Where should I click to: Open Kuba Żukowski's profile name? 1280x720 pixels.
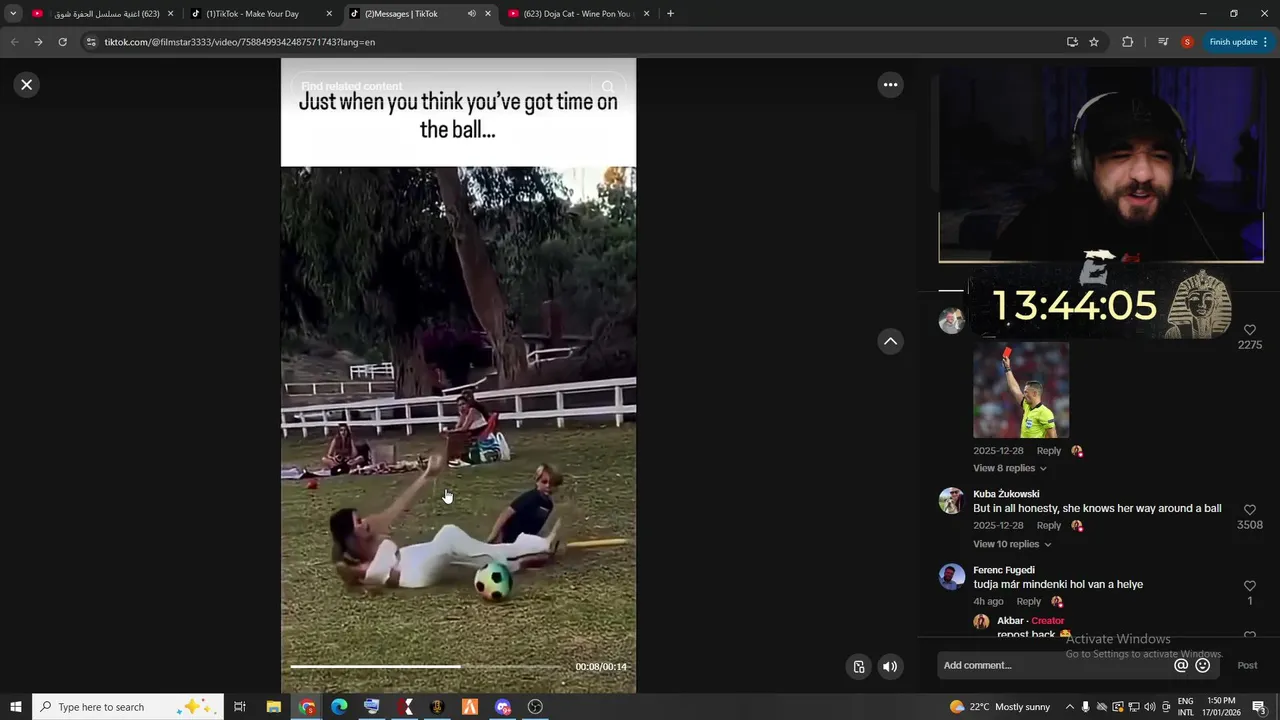[x=1006, y=494]
